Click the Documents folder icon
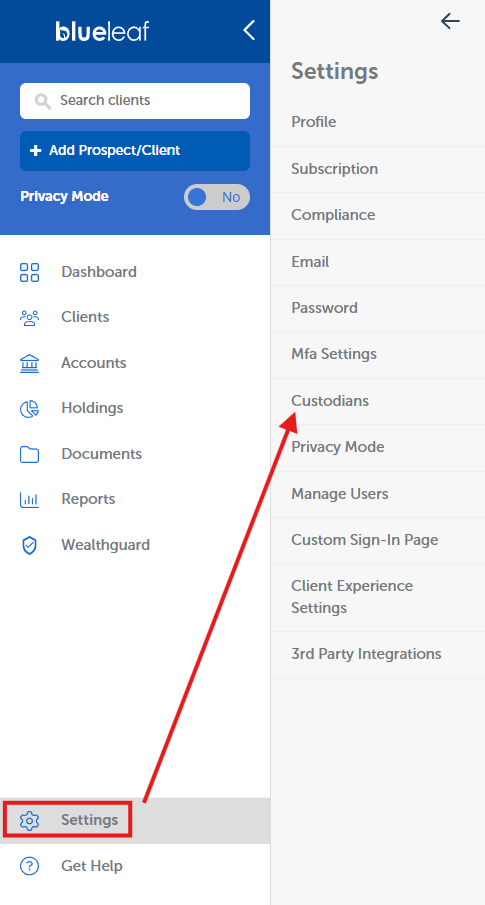485x905 pixels. tap(29, 454)
